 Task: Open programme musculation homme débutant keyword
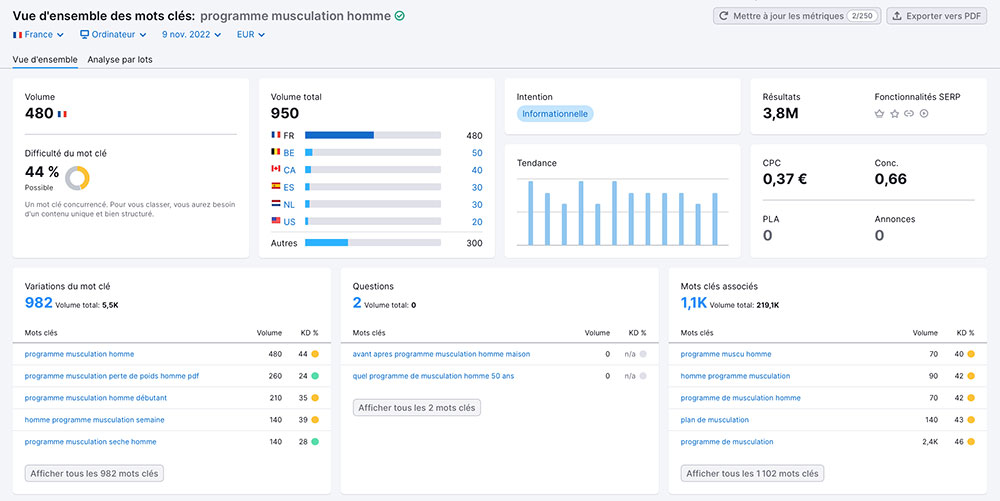(96, 398)
